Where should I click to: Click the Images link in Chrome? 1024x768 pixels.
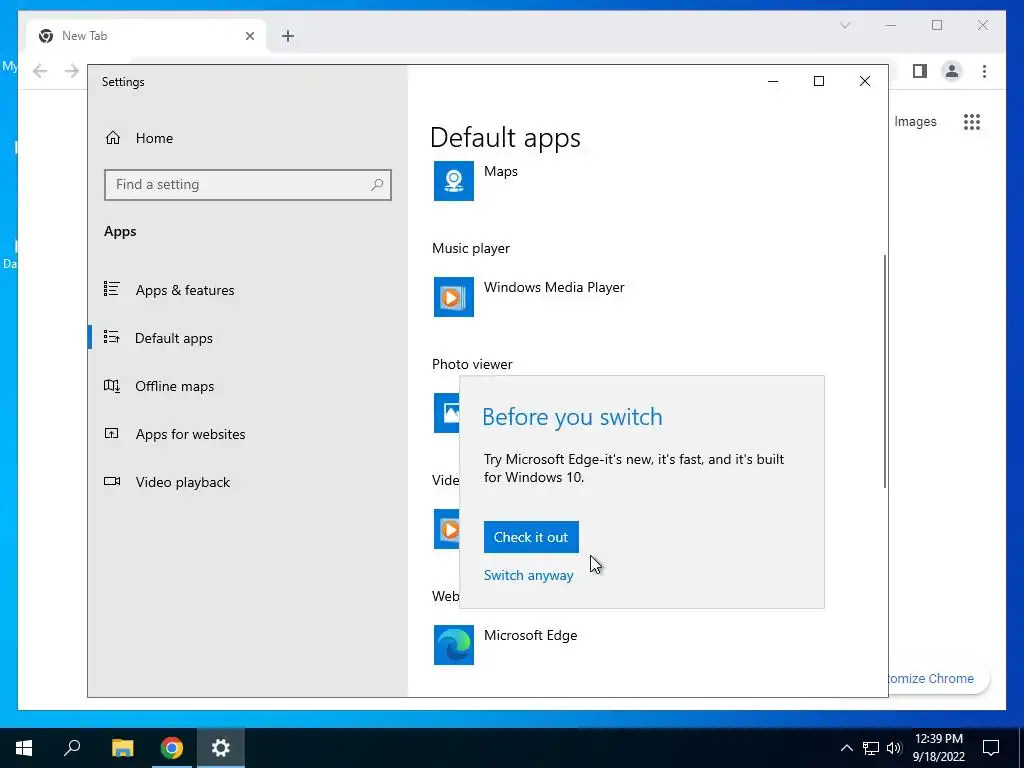tap(915, 121)
